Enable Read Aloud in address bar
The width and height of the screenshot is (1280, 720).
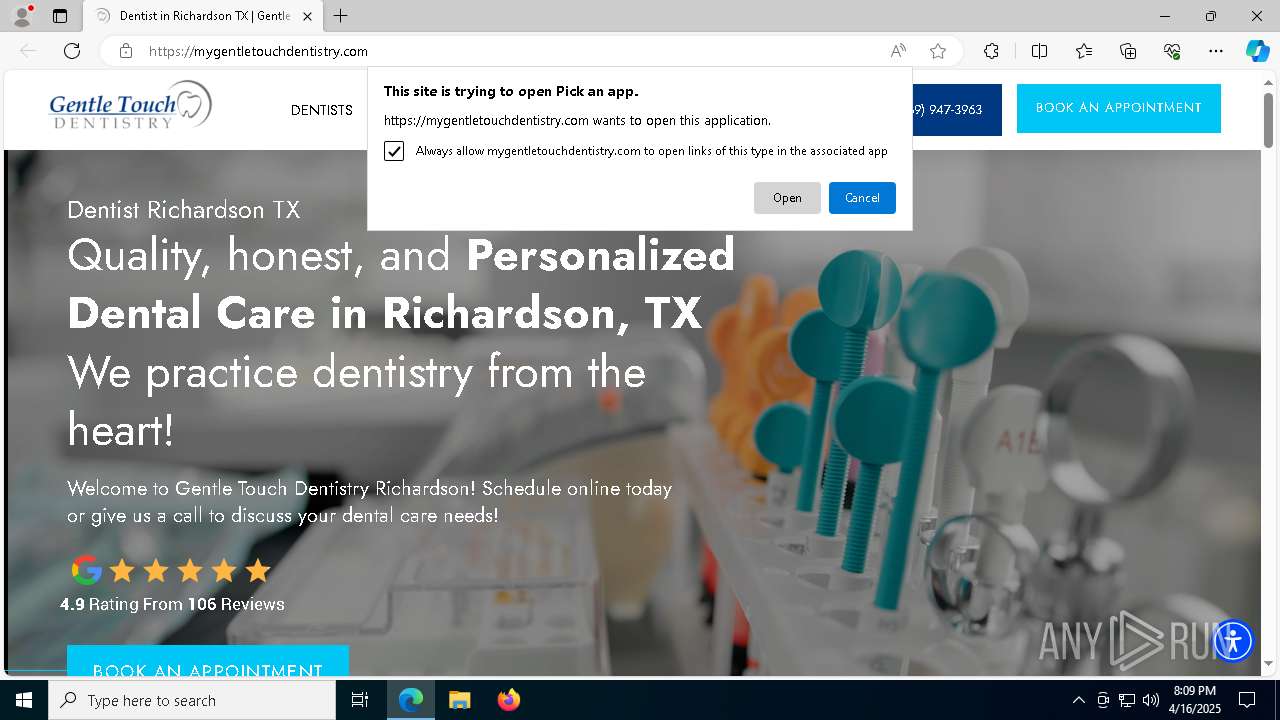click(x=898, y=51)
